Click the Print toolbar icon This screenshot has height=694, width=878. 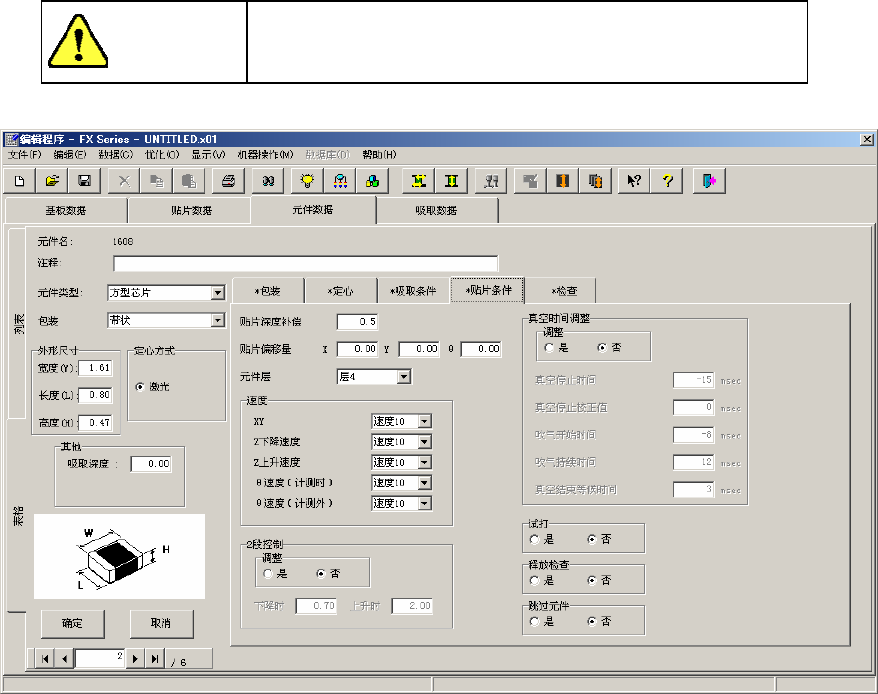tap(229, 180)
